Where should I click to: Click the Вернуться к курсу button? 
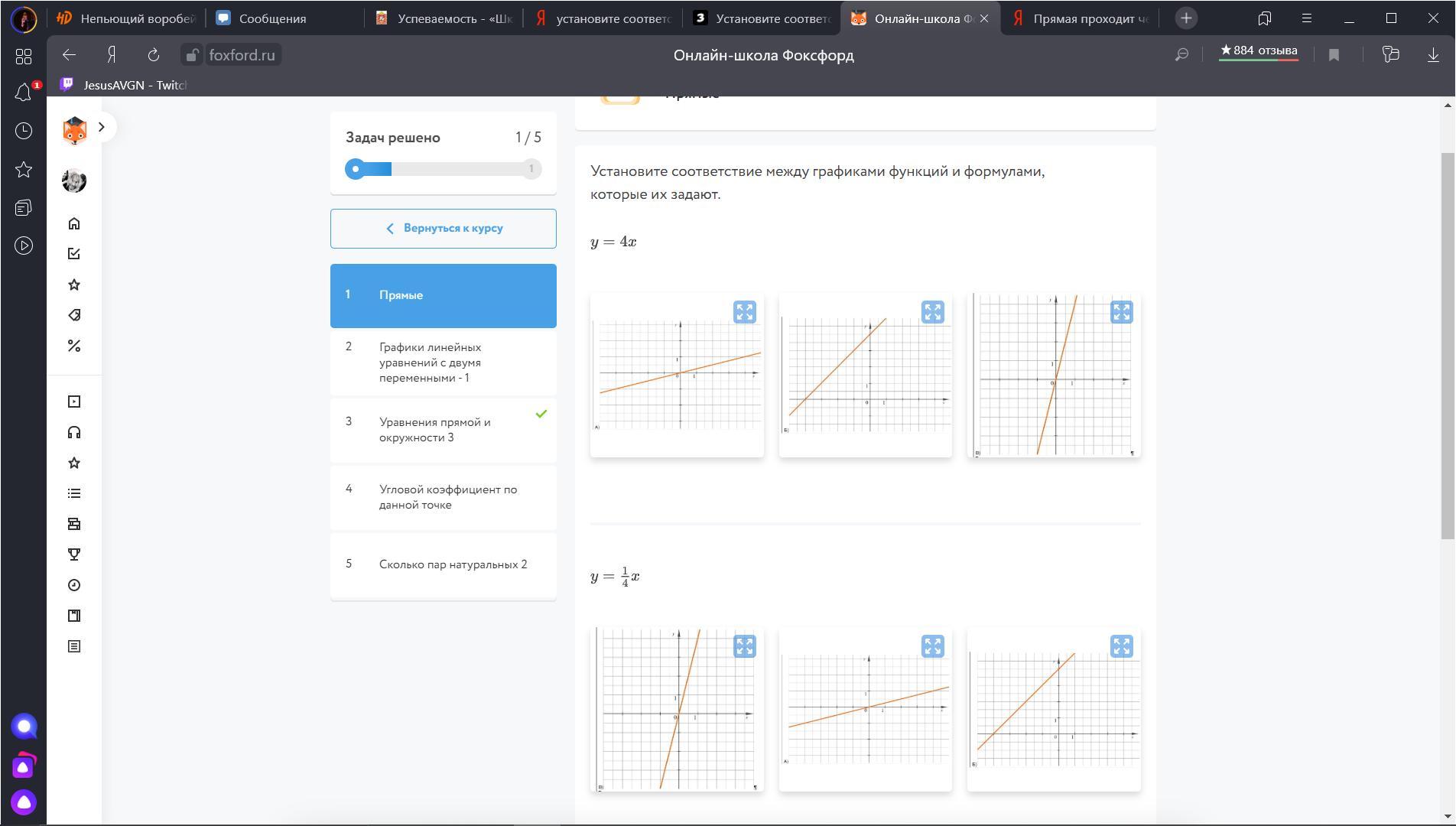pyautogui.click(x=444, y=229)
